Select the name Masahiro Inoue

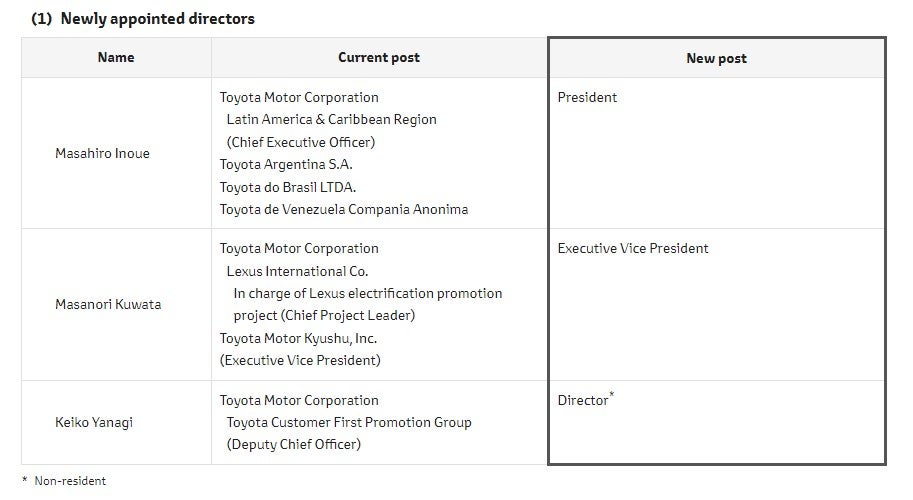(x=102, y=154)
